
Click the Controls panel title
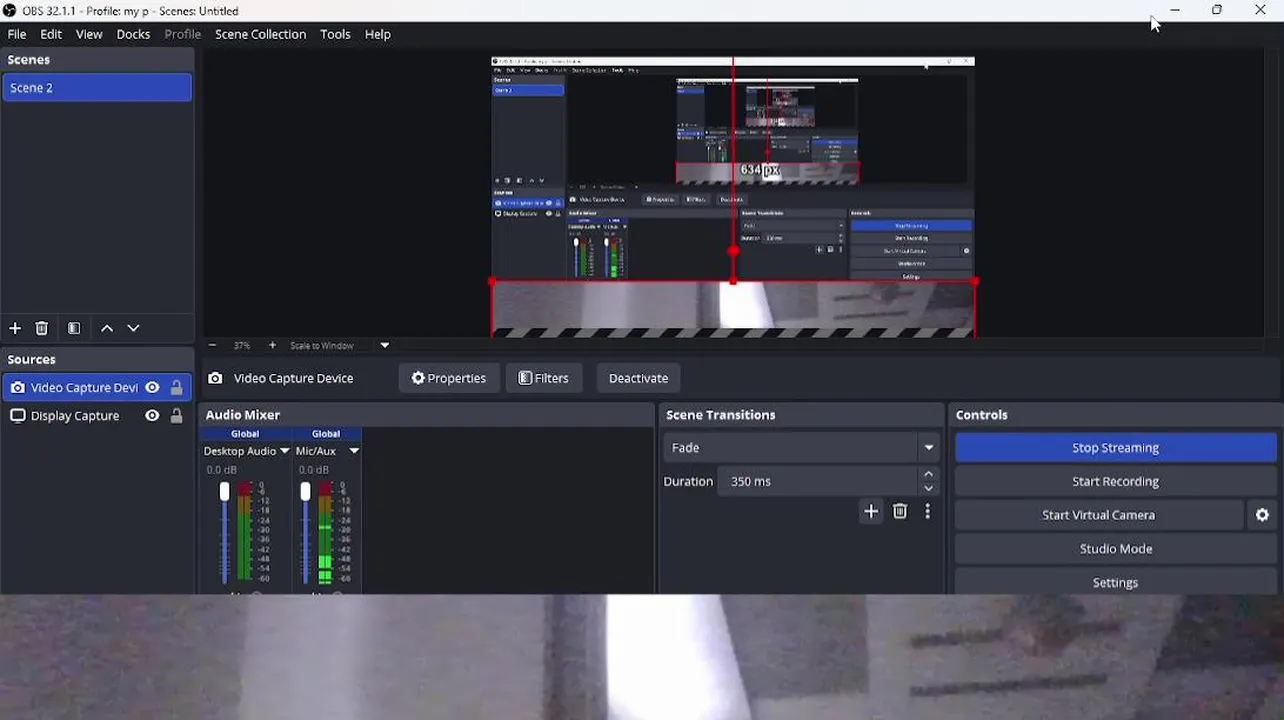coord(982,415)
